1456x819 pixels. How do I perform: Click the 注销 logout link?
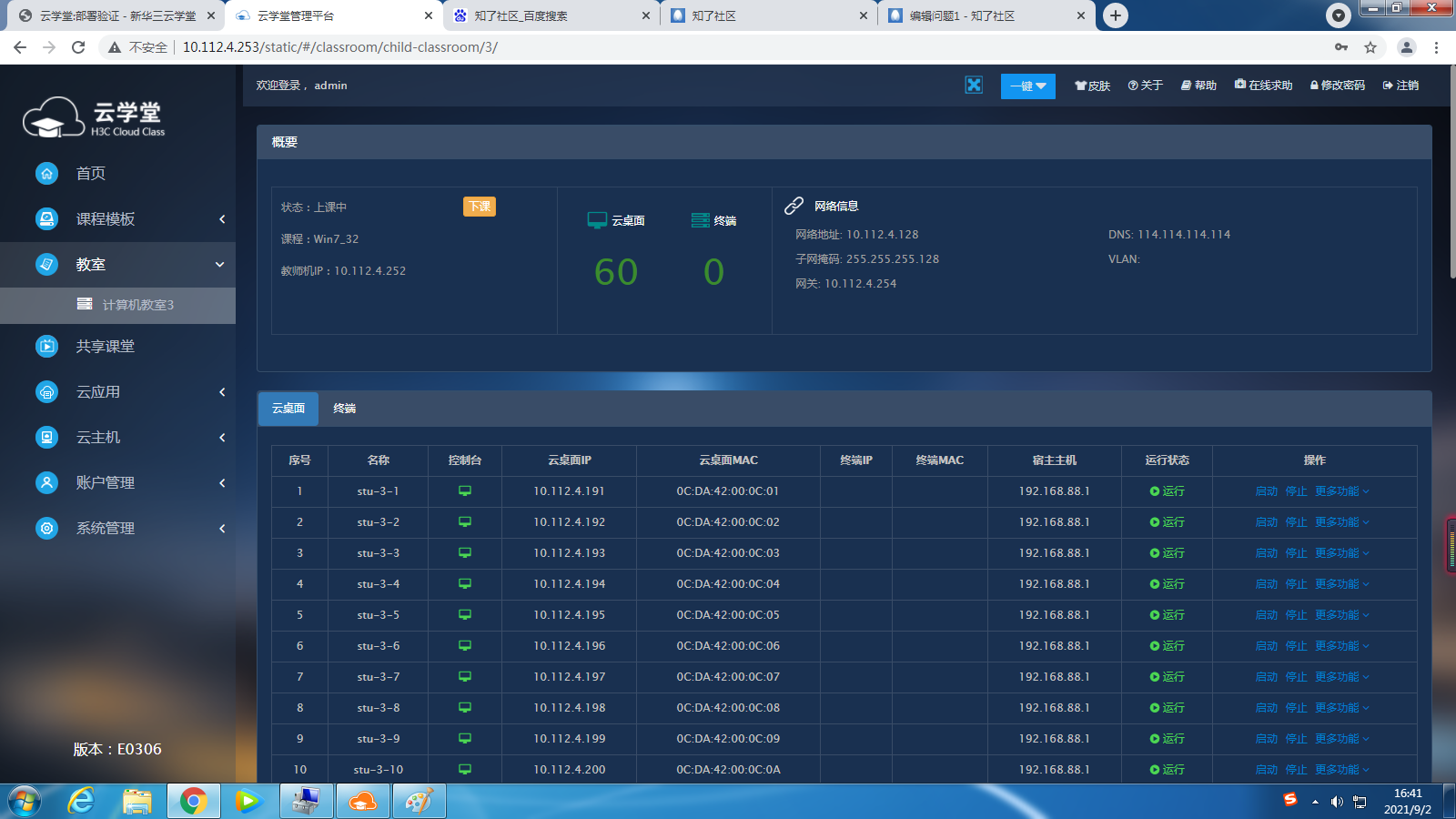click(x=1400, y=86)
